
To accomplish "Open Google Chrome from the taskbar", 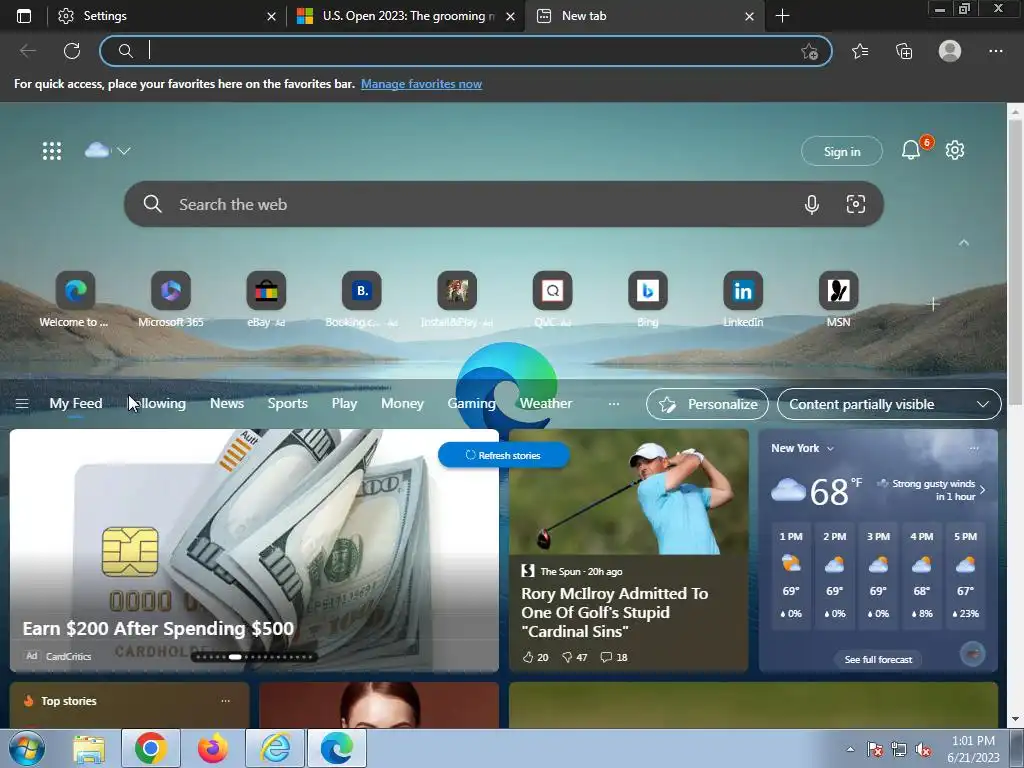I will [151, 748].
